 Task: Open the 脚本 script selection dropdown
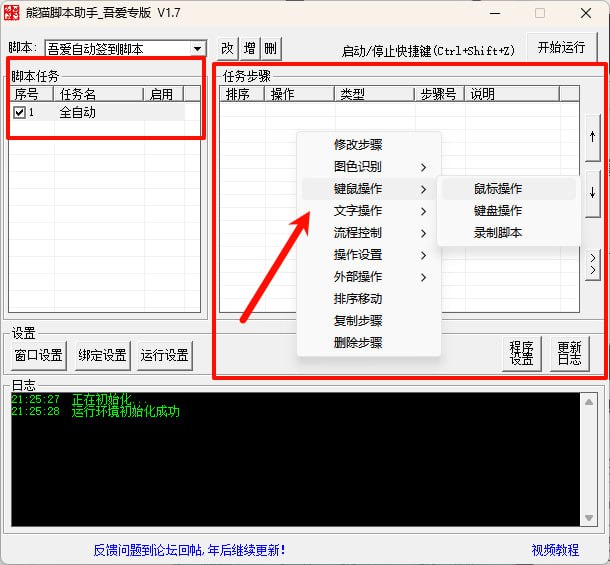click(x=197, y=49)
